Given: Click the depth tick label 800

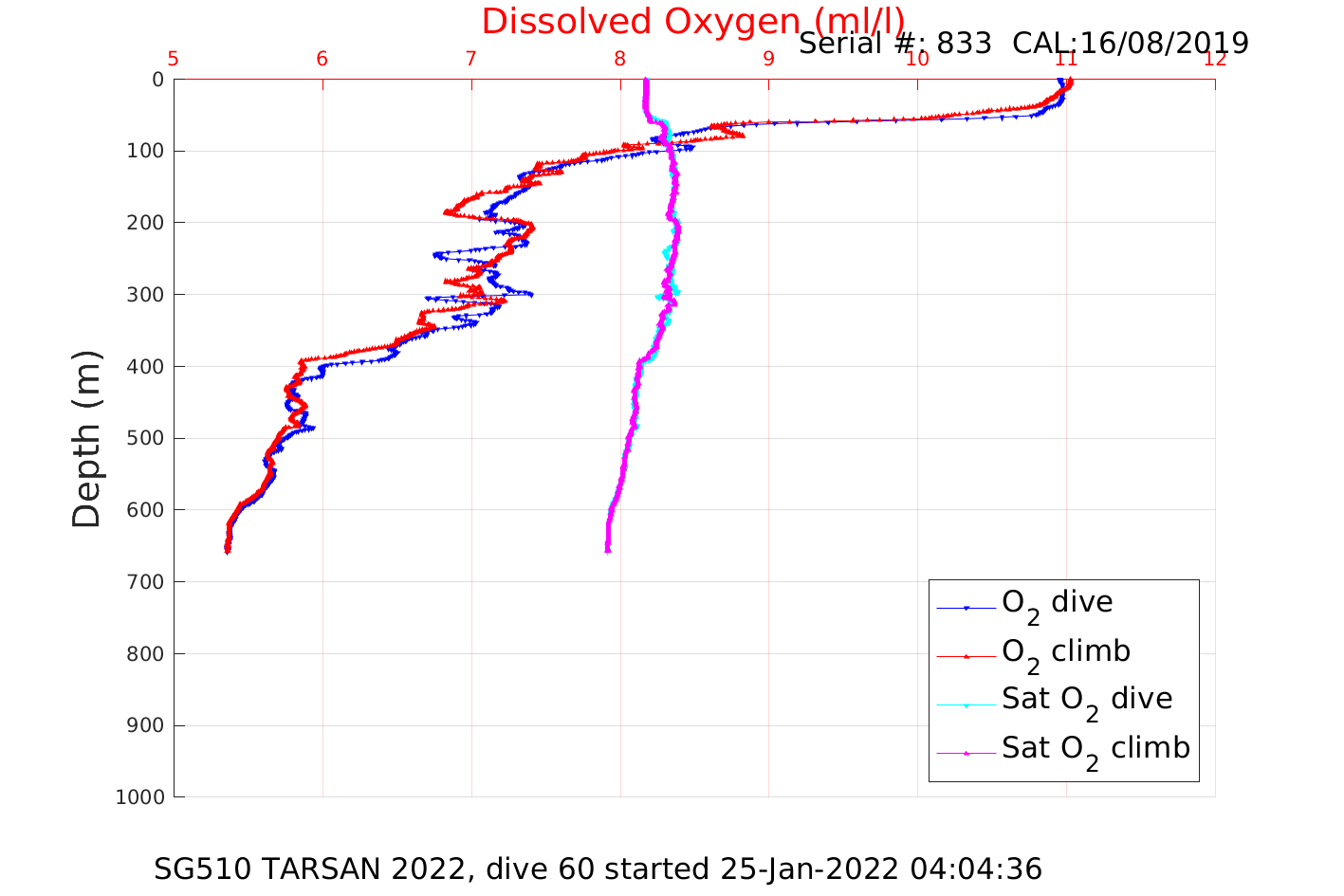Looking at the screenshot, I should [146, 654].
